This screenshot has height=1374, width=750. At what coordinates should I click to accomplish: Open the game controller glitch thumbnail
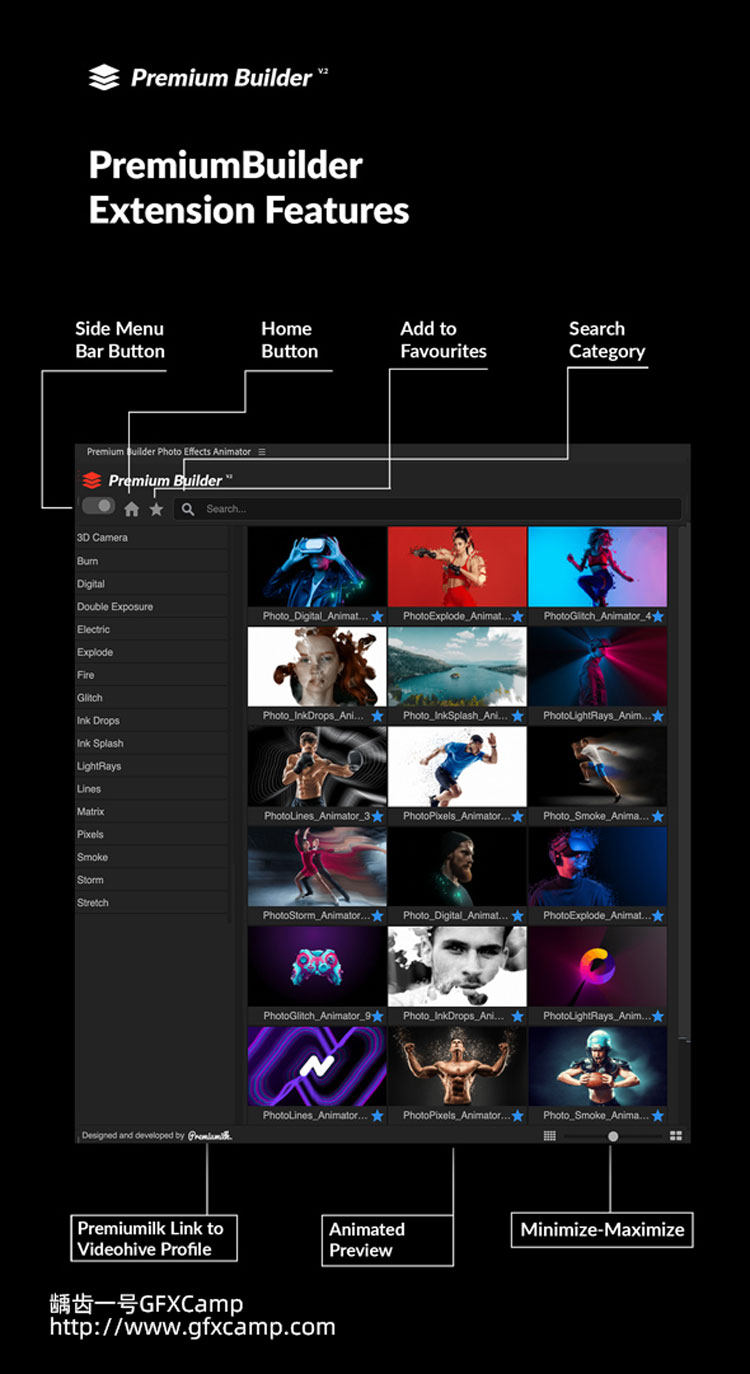(x=317, y=966)
